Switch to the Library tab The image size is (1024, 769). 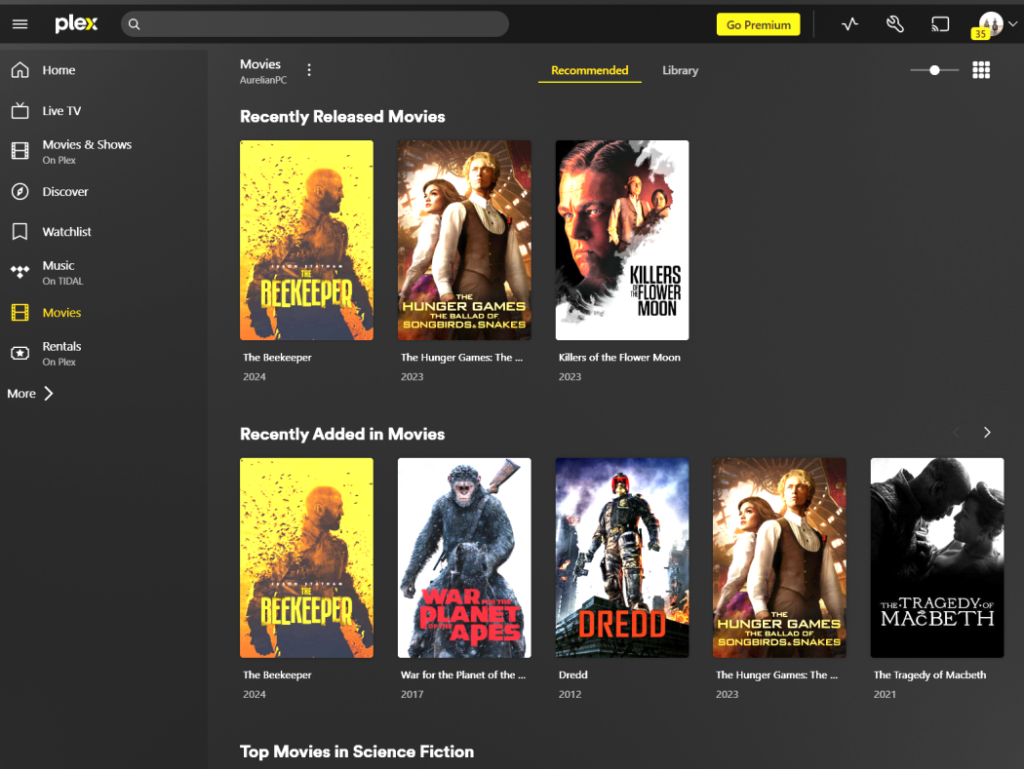(x=680, y=71)
